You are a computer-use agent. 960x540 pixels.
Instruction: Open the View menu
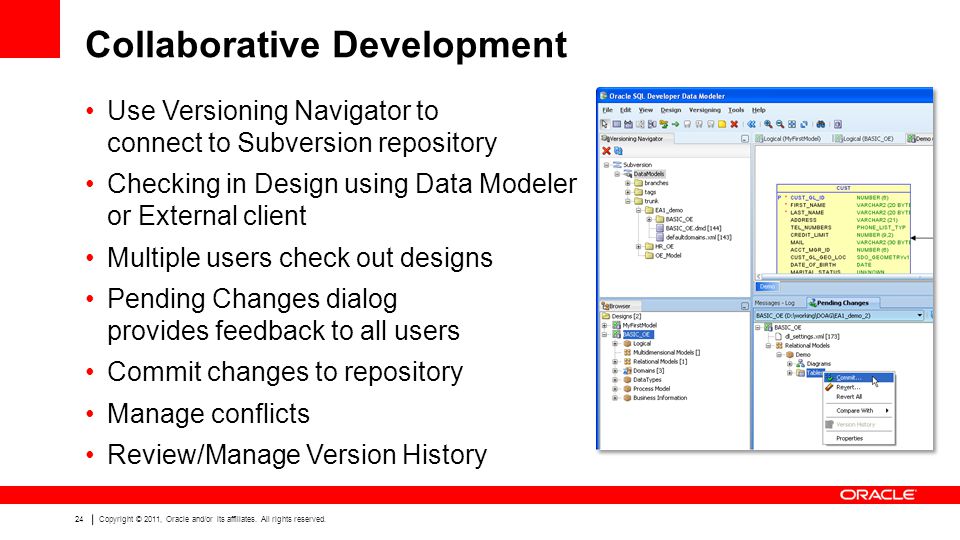click(646, 110)
